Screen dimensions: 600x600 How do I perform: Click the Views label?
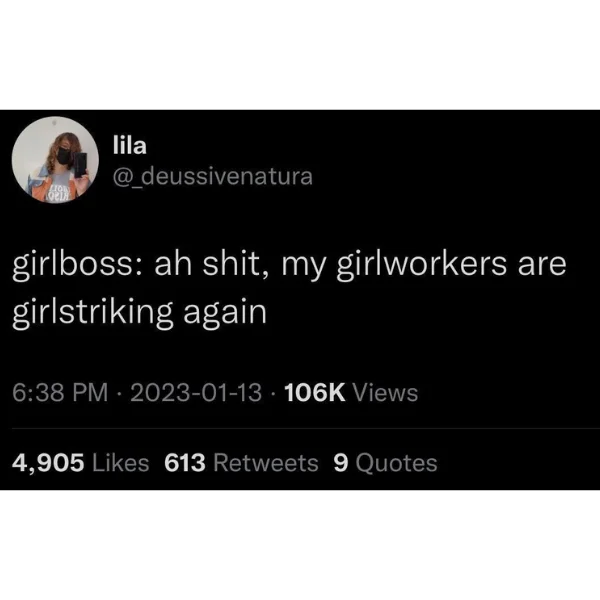(x=385, y=393)
